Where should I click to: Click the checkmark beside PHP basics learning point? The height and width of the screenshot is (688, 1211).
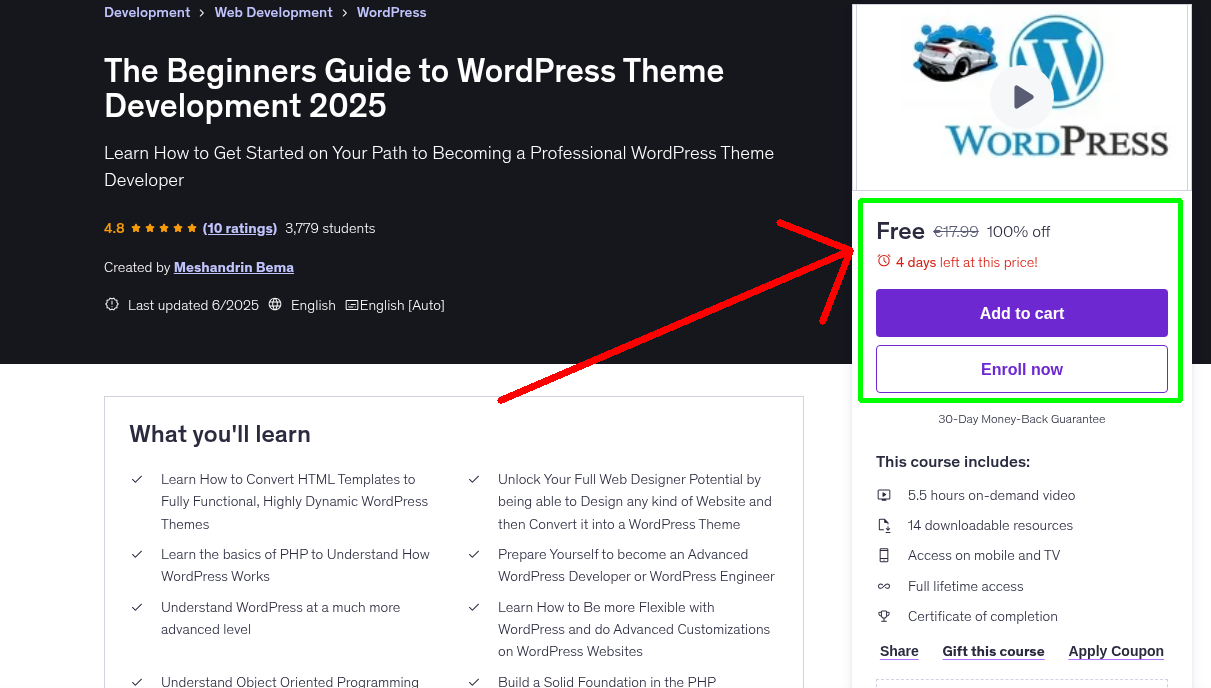coord(138,554)
